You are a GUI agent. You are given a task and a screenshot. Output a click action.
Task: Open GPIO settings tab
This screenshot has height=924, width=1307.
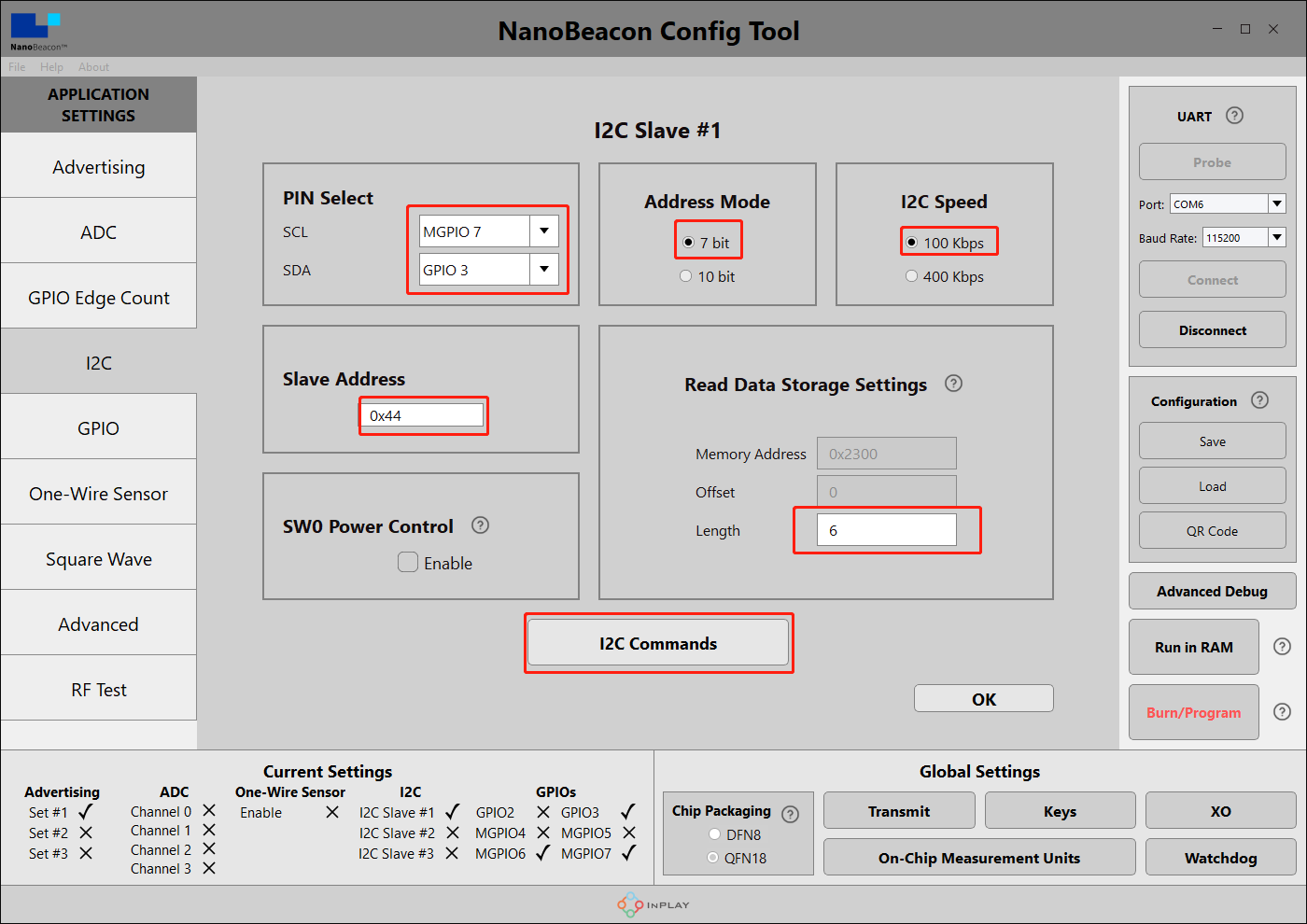click(x=98, y=427)
